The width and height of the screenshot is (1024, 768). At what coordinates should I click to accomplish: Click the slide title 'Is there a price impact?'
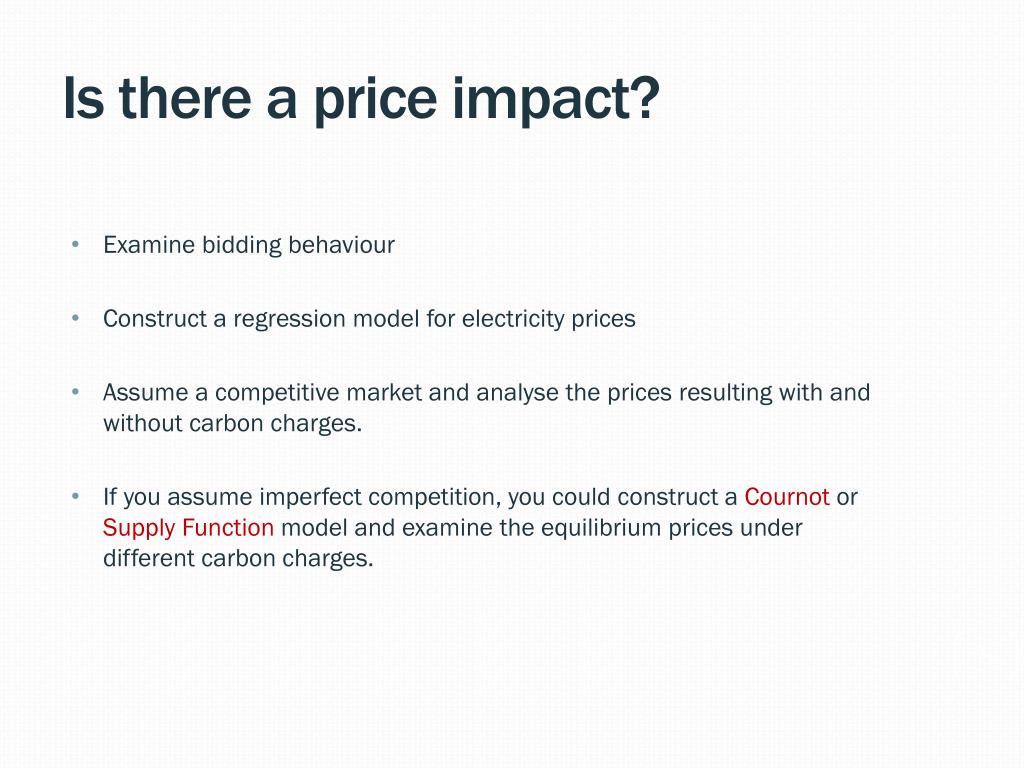[361, 98]
